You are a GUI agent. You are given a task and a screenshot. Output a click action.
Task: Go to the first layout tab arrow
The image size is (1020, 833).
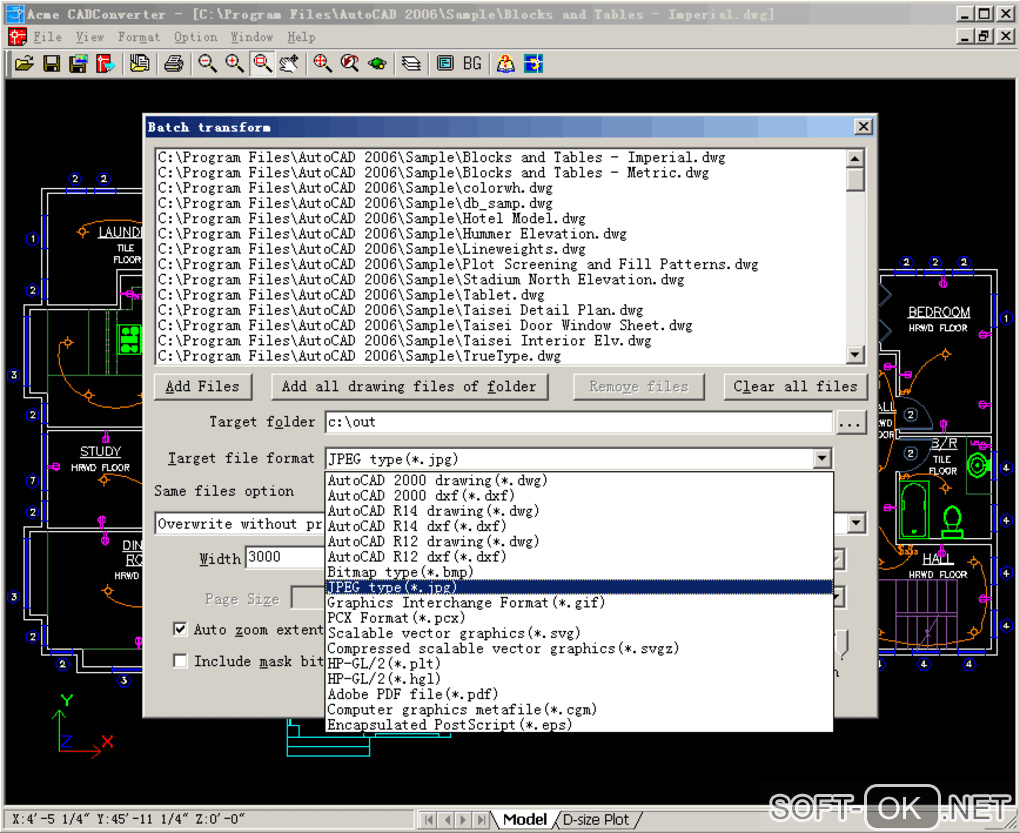point(427,820)
